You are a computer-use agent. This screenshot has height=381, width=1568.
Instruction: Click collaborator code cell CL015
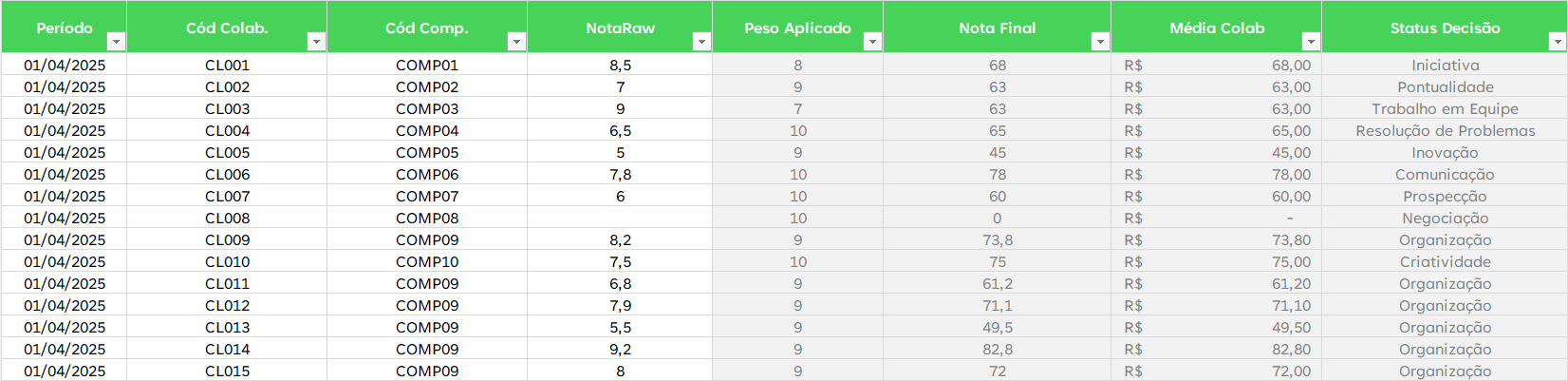pyautogui.click(x=227, y=371)
